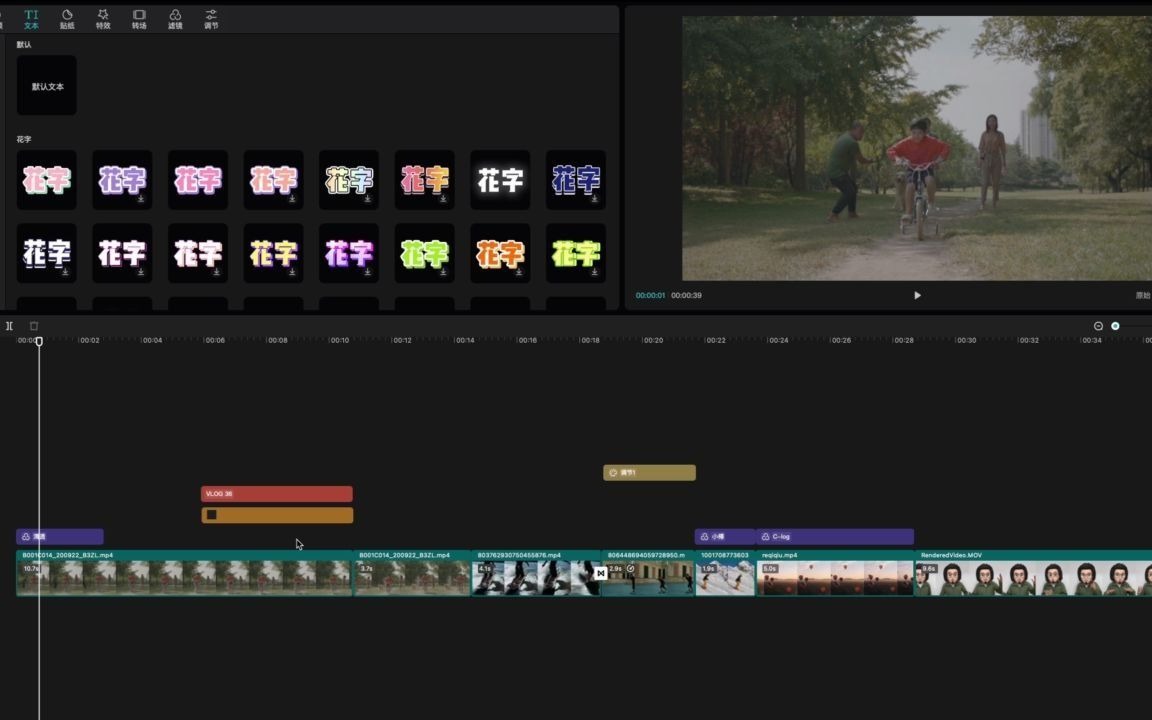Click the 00:20 mark on timeline ruler
1152x720 pixels.
pyautogui.click(x=653, y=341)
